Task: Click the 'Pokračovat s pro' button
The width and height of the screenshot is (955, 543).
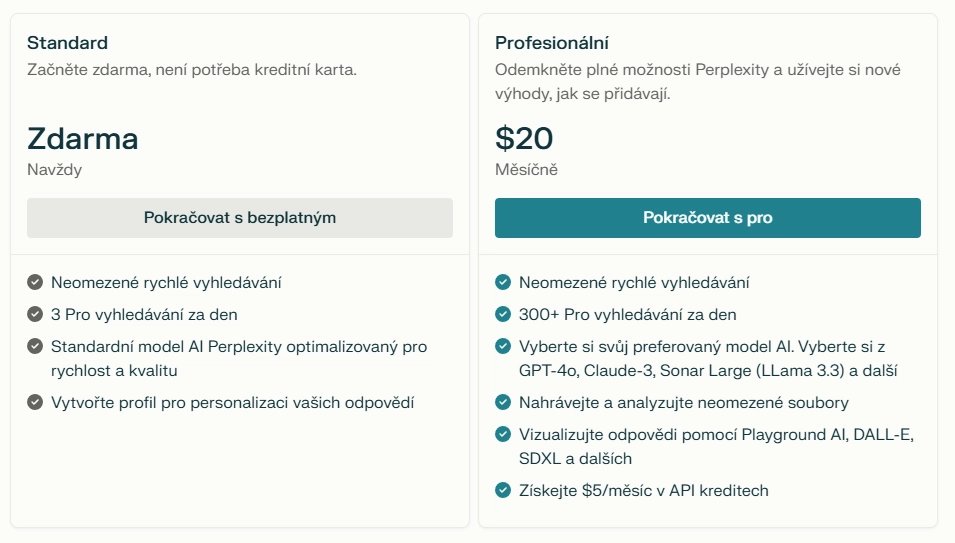Action: pyautogui.click(x=707, y=218)
